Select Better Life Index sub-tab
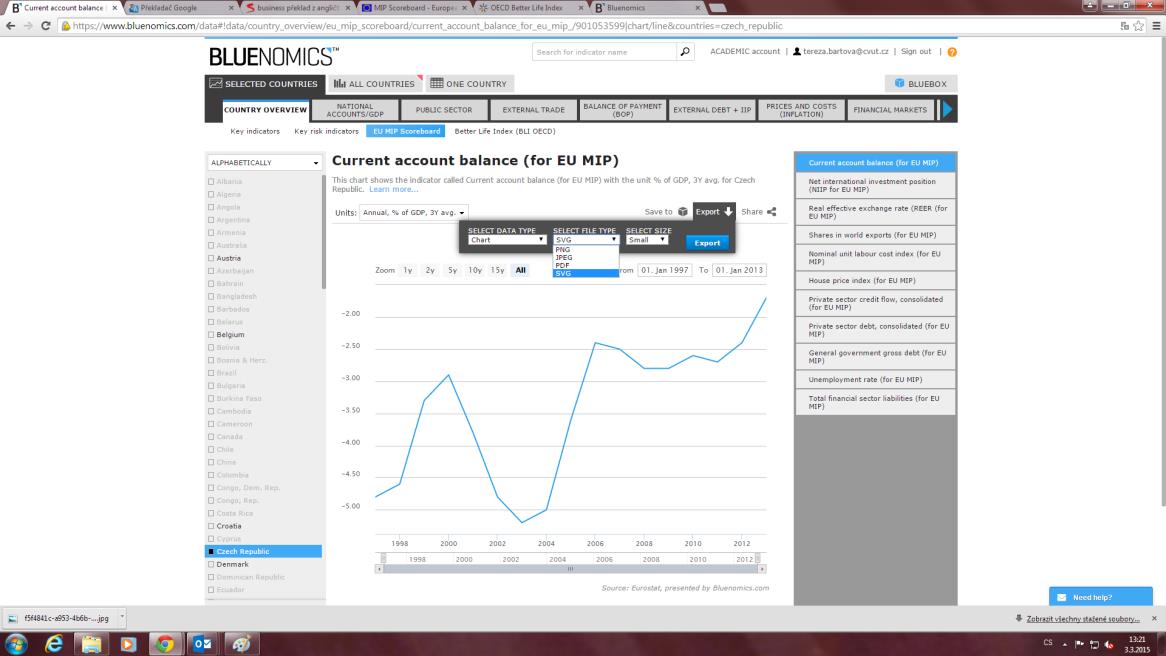The width and height of the screenshot is (1166, 656). [x=505, y=131]
